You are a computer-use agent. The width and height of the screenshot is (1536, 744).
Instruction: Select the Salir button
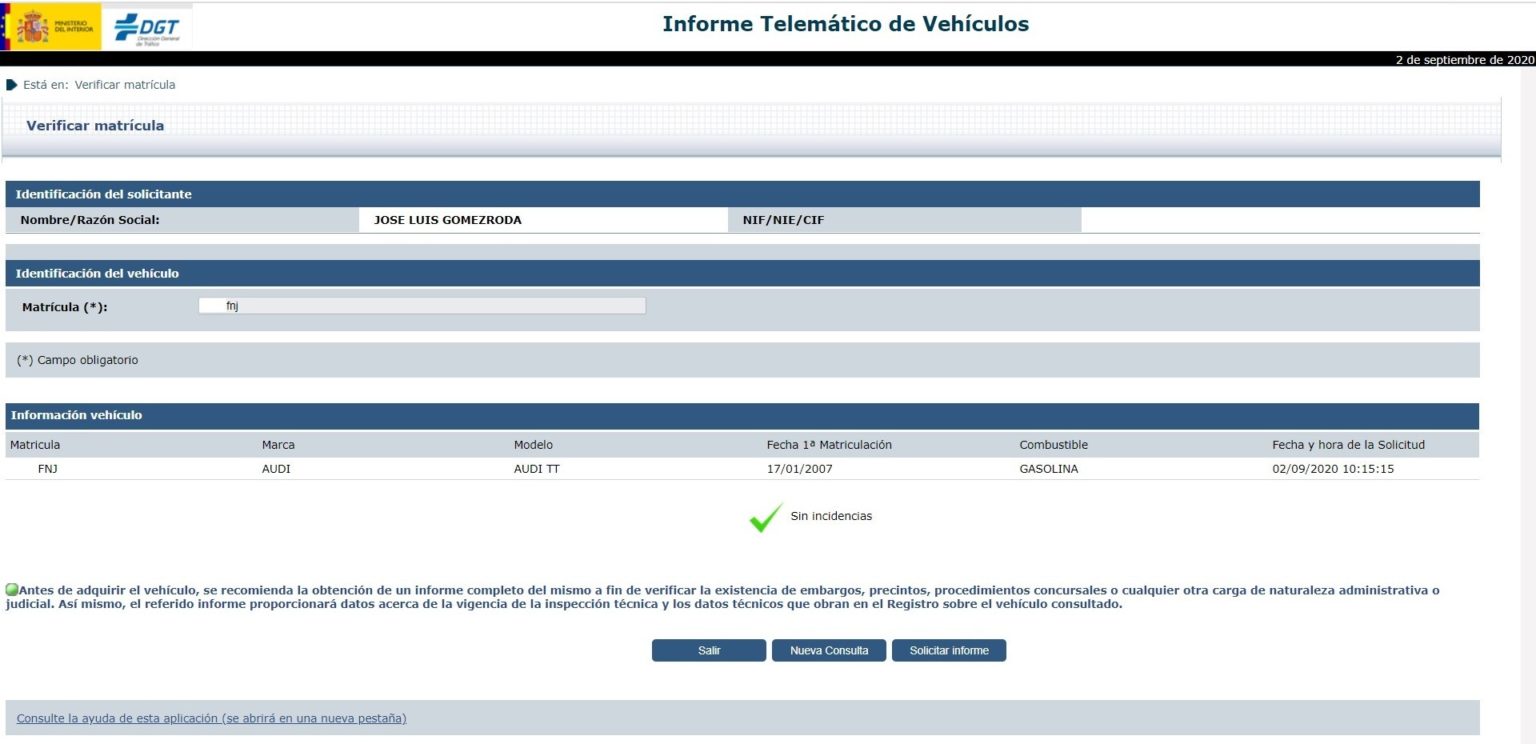(709, 650)
